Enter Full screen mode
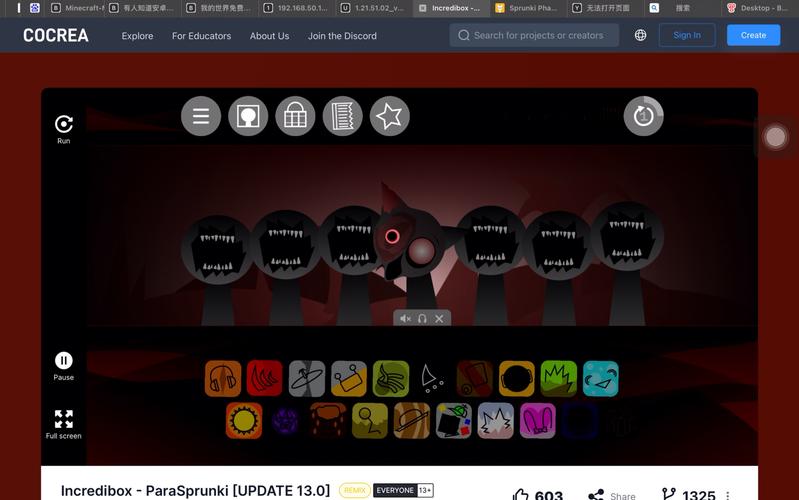The height and width of the screenshot is (500, 799). [64, 424]
